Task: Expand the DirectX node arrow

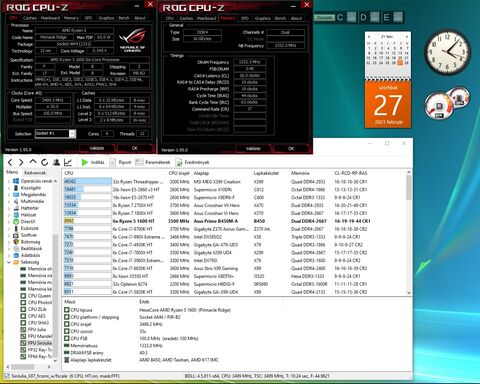Action: point(9,221)
